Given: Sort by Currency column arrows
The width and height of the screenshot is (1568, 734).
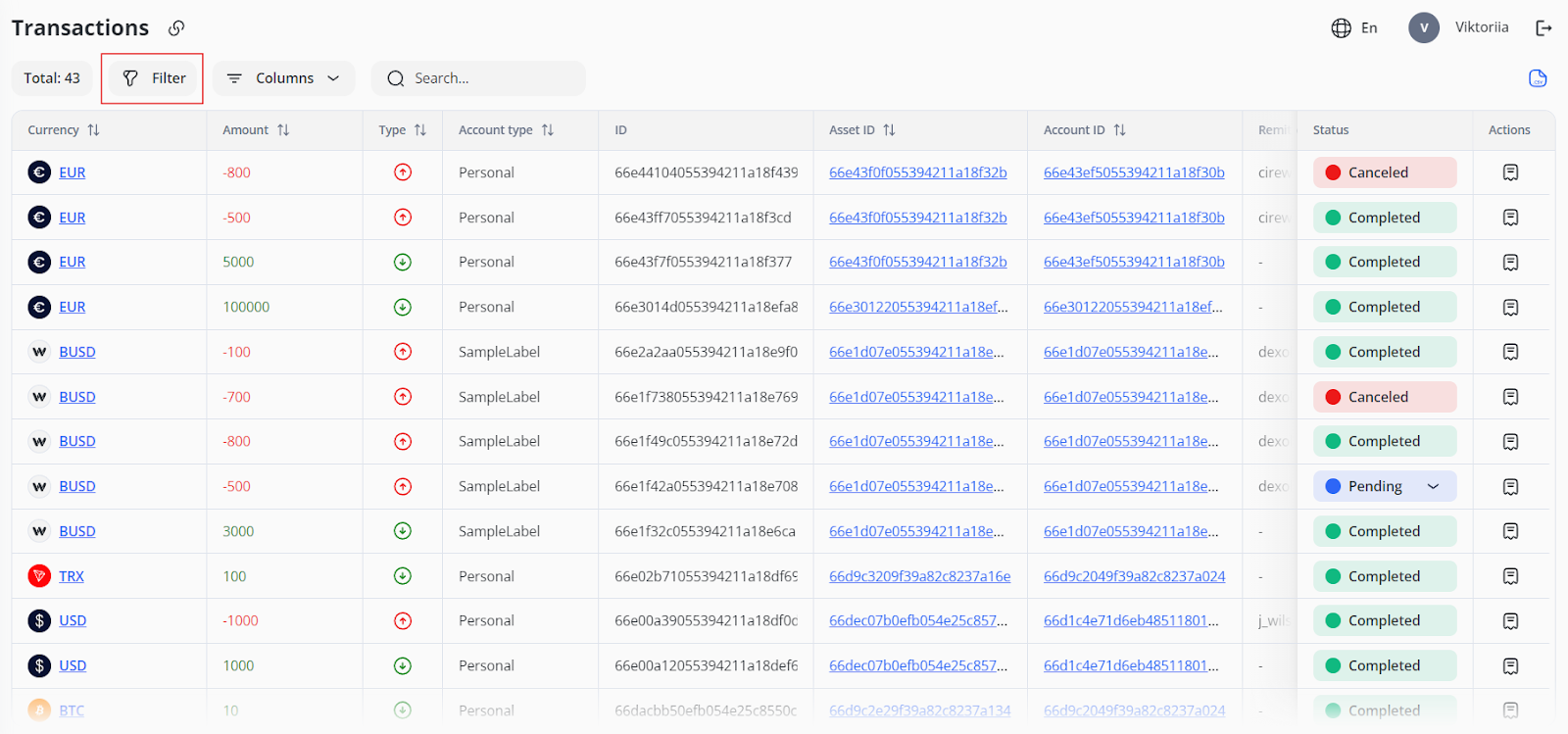Looking at the screenshot, I should coord(93,130).
